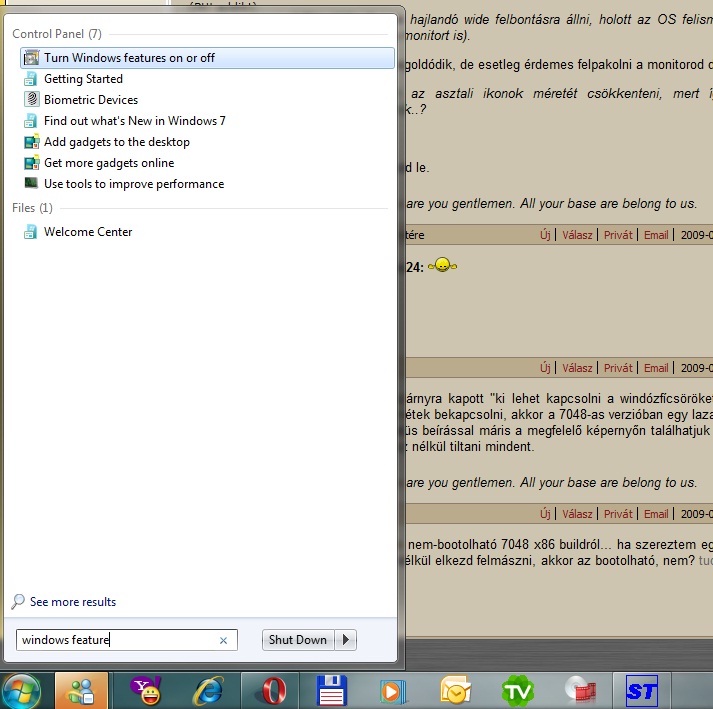The height and width of the screenshot is (709, 713).
Task: Click the performance tools icon
Action: [31, 183]
